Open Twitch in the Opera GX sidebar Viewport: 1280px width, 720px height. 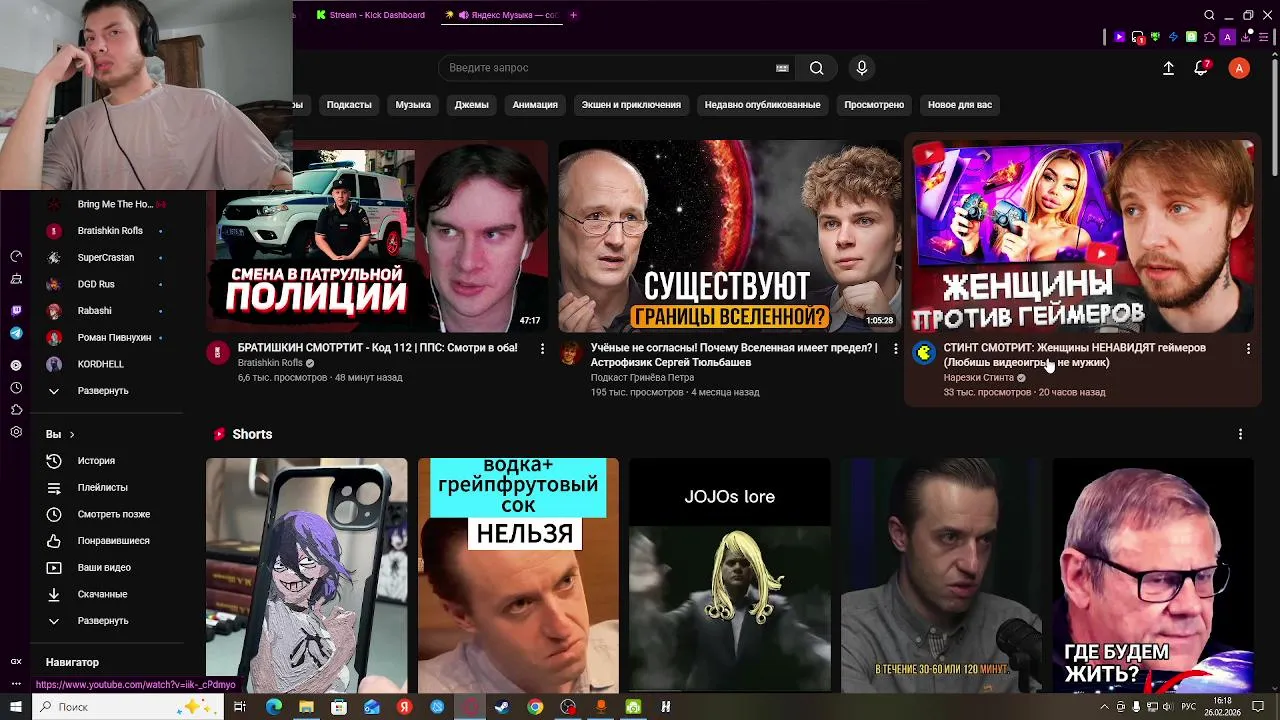click(x=16, y=311)
